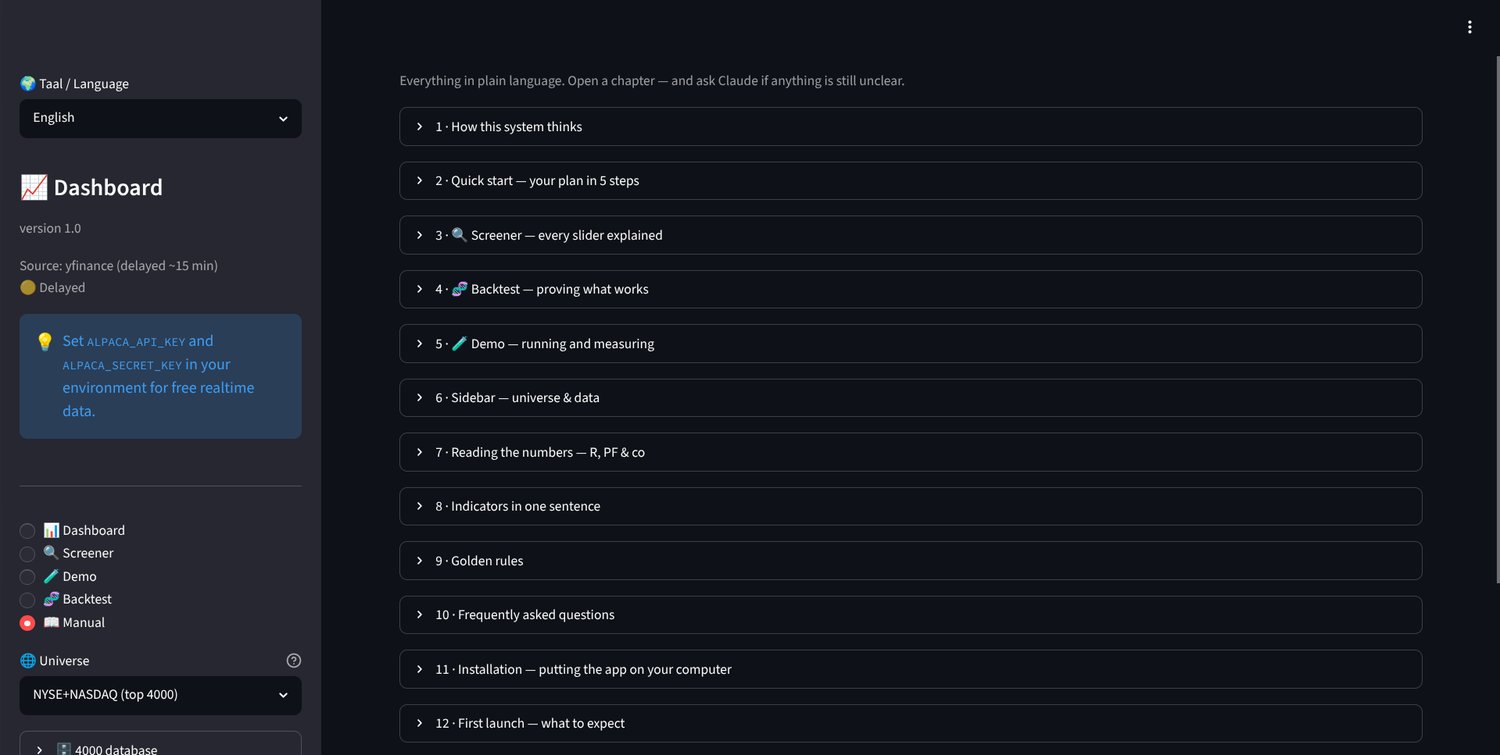This screenshot has height=755, width=1500.
Task: Expand Quick start — your plan in 5 steps
Action: coord(910,180)
